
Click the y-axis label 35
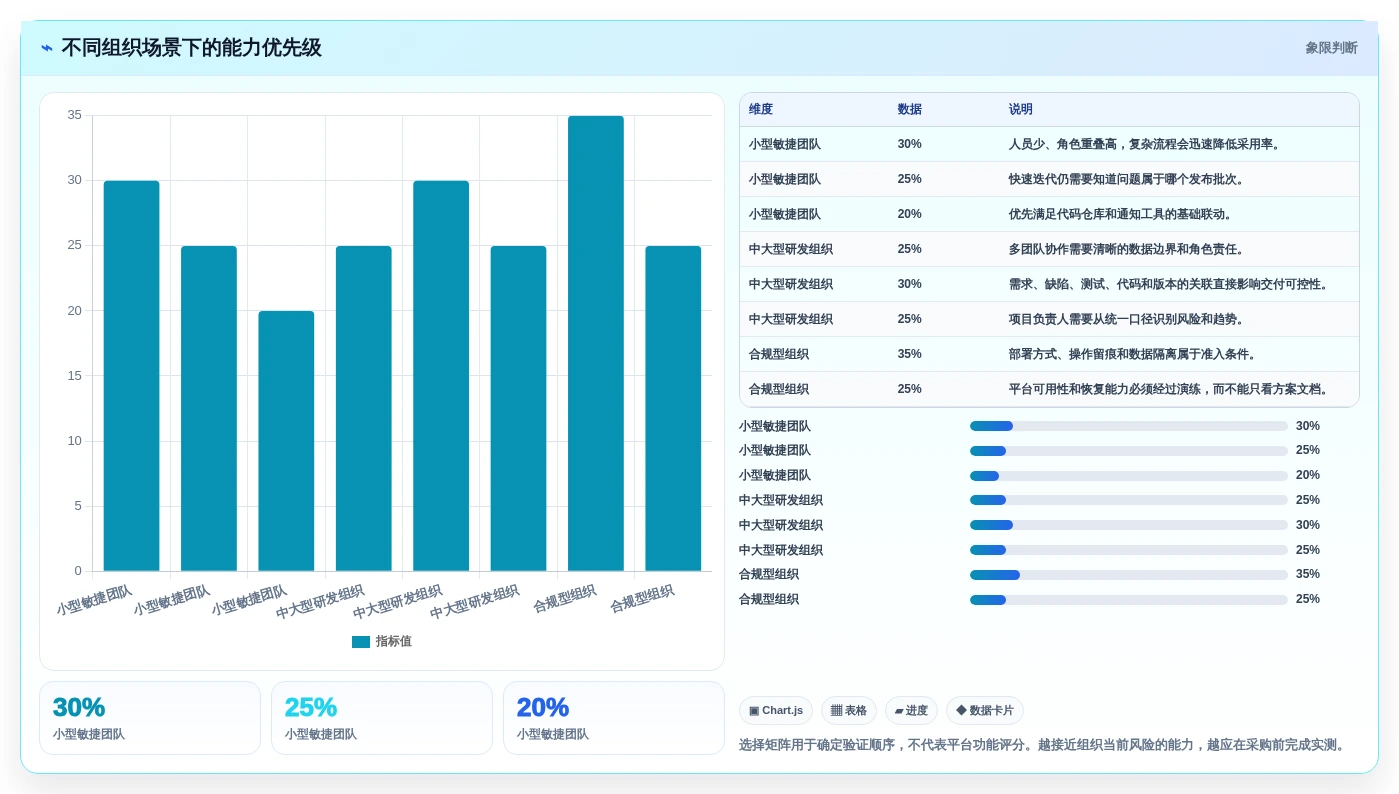[75, 115]
